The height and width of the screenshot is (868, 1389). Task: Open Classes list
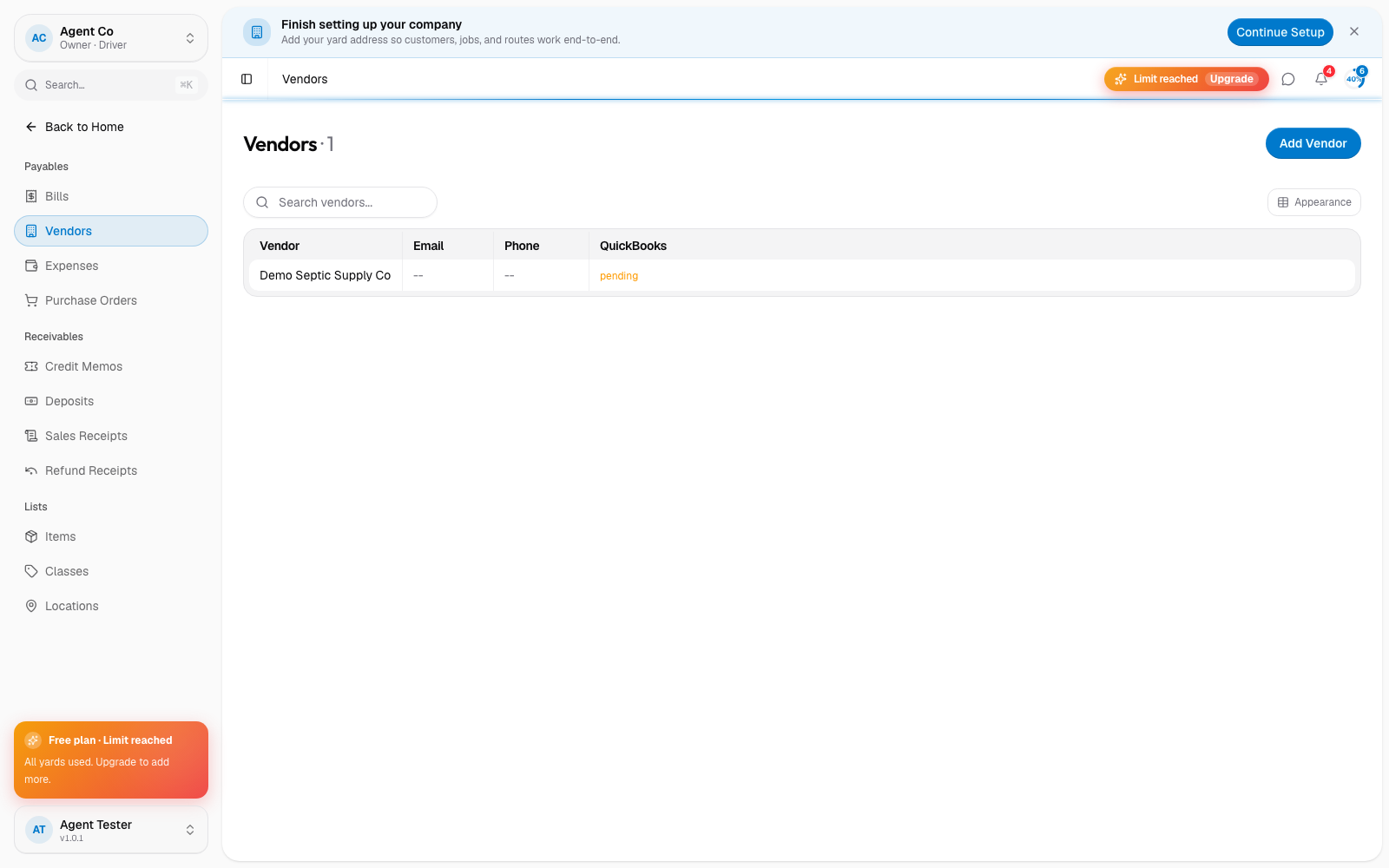click(x=111, y=571)
